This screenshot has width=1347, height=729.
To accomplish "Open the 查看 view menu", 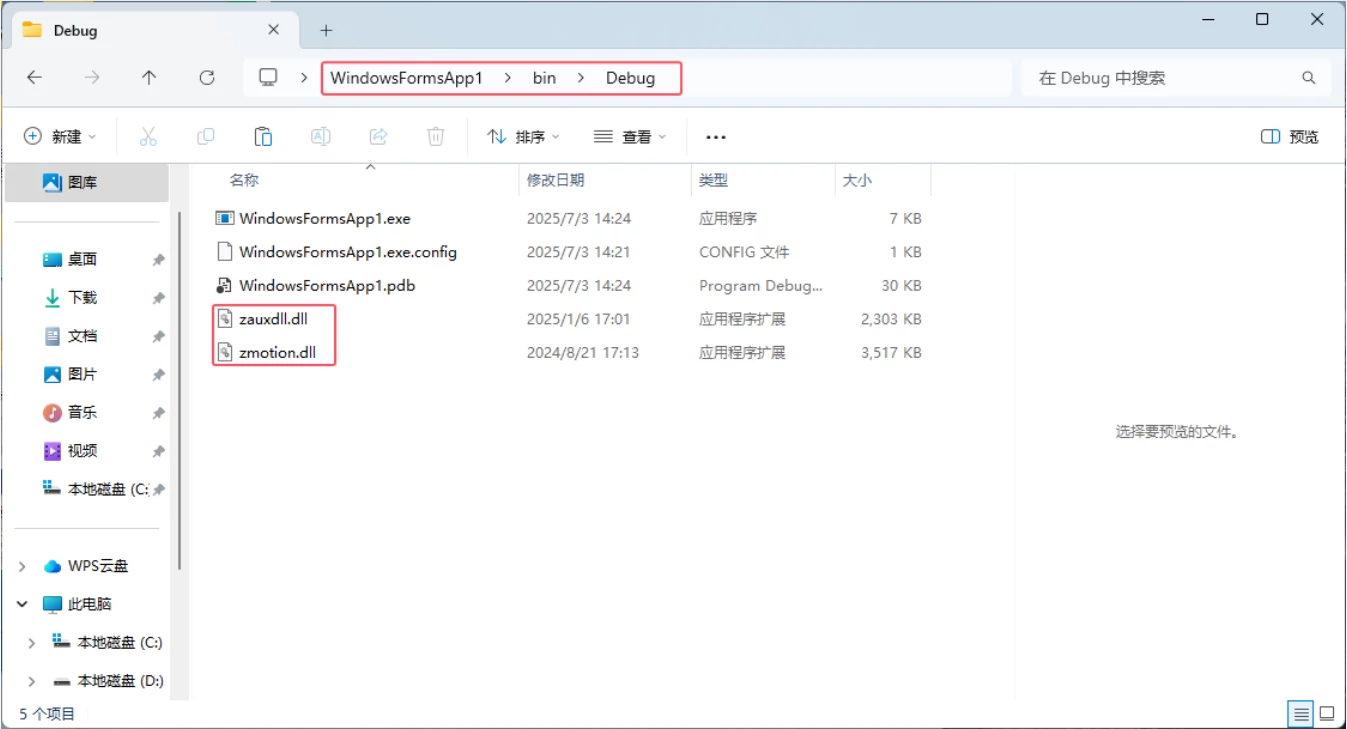I will pos(629,136).
